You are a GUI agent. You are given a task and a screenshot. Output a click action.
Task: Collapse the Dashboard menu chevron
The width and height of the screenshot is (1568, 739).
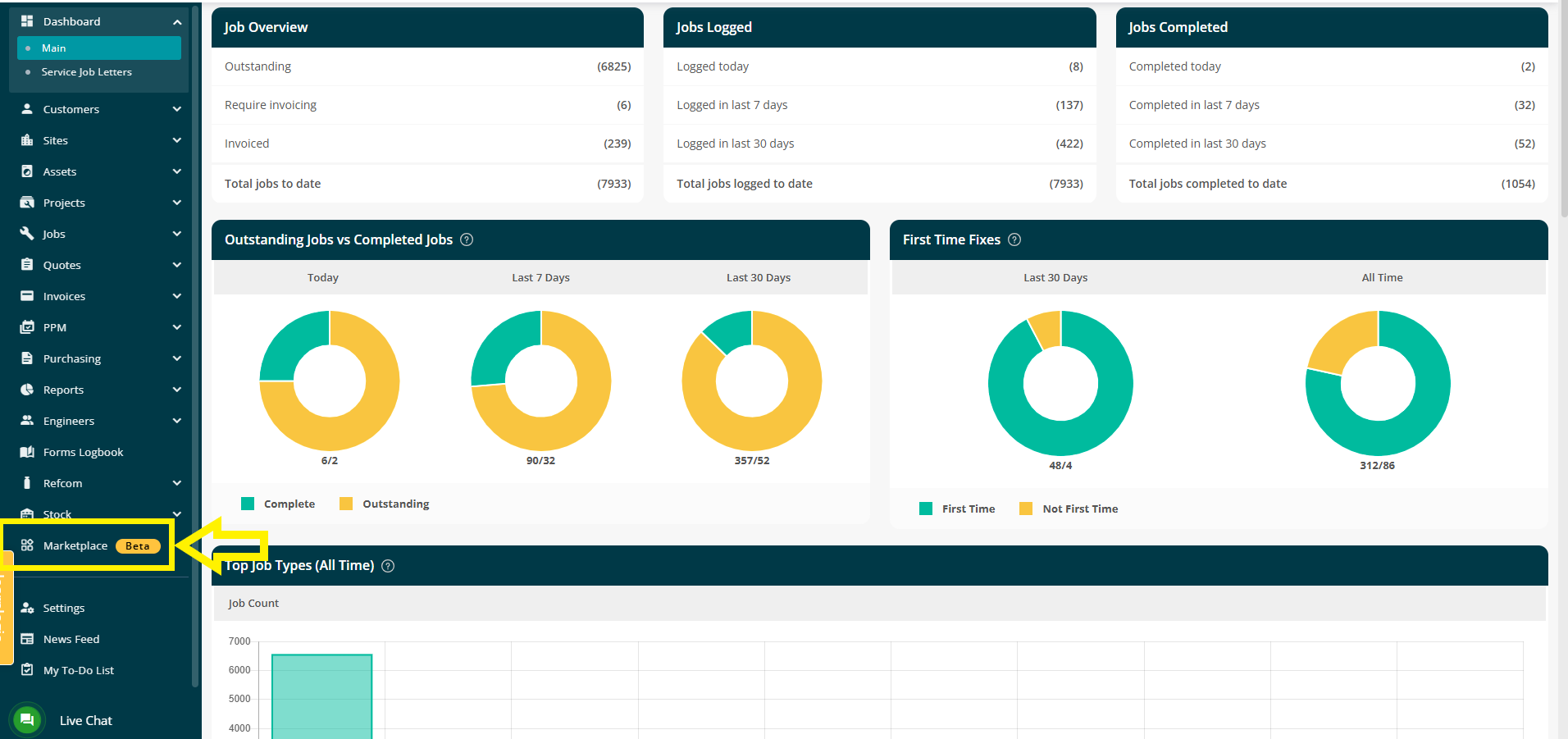[177, 22]
